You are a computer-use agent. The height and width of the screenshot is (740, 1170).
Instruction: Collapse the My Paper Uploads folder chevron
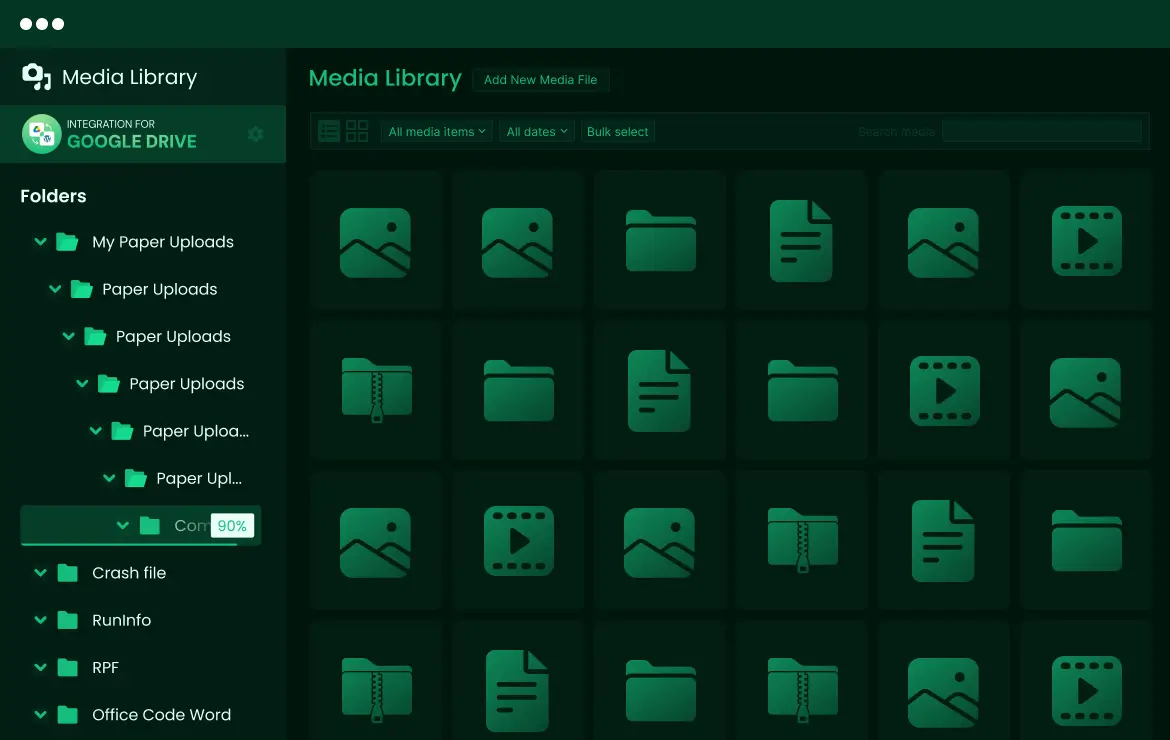41,242
